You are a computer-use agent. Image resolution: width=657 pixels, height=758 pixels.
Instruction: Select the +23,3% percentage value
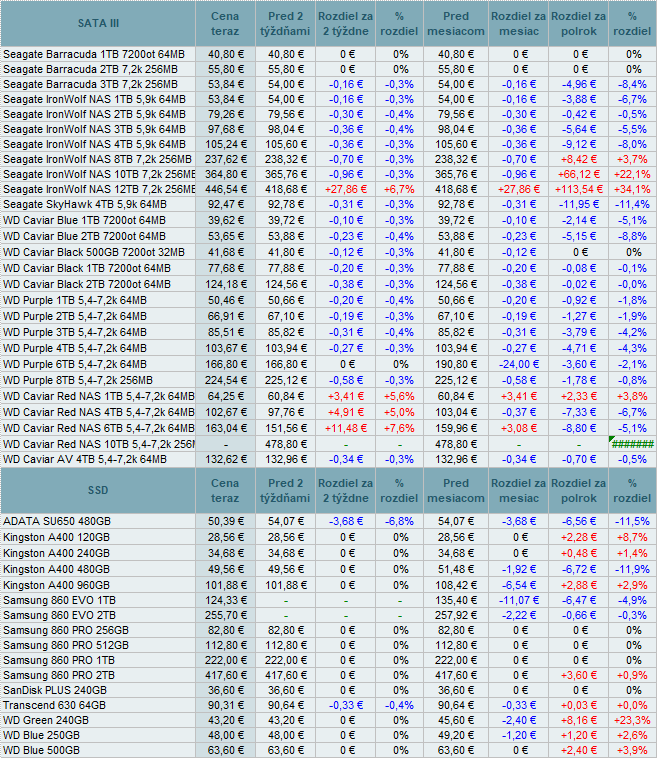tap(632, 720)
